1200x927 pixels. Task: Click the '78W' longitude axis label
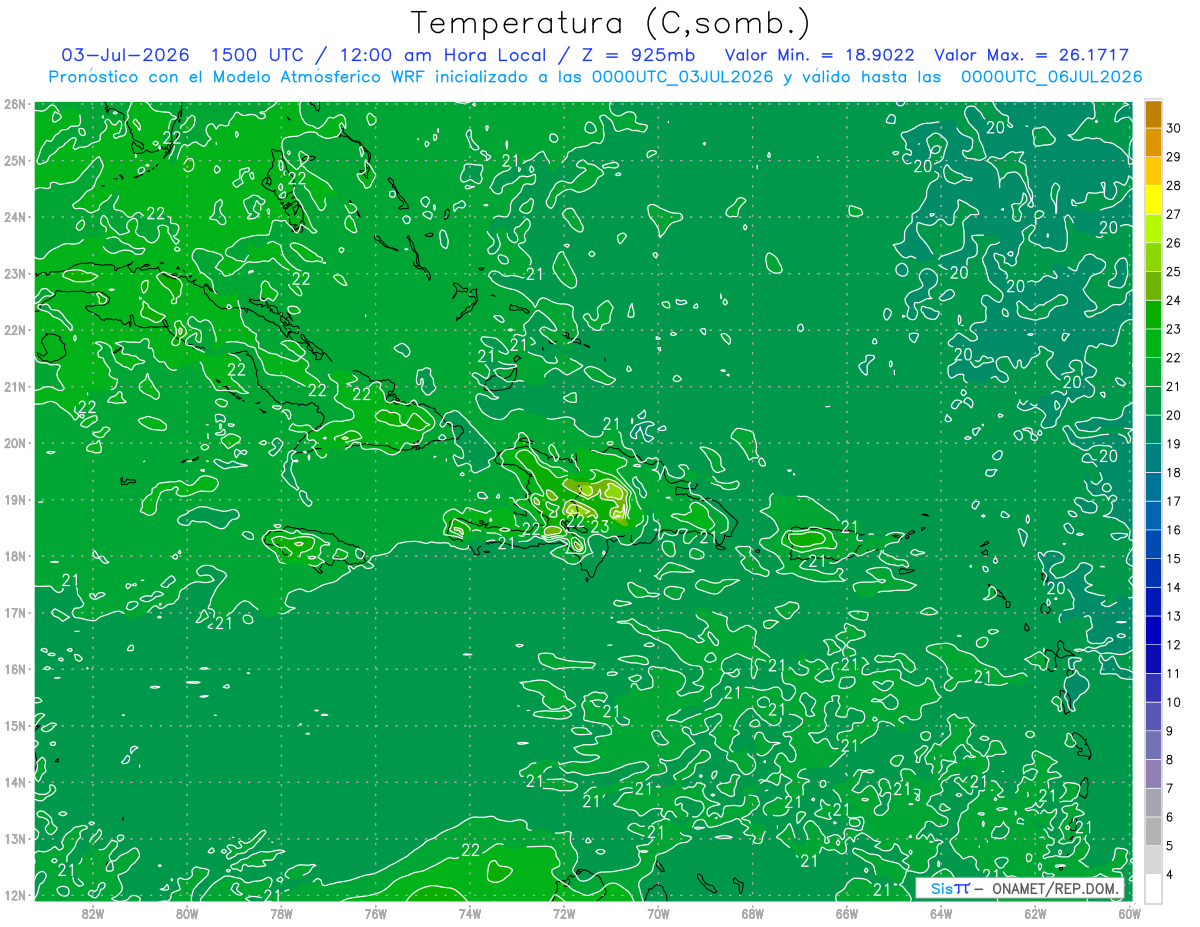click(x=281, y=913)
